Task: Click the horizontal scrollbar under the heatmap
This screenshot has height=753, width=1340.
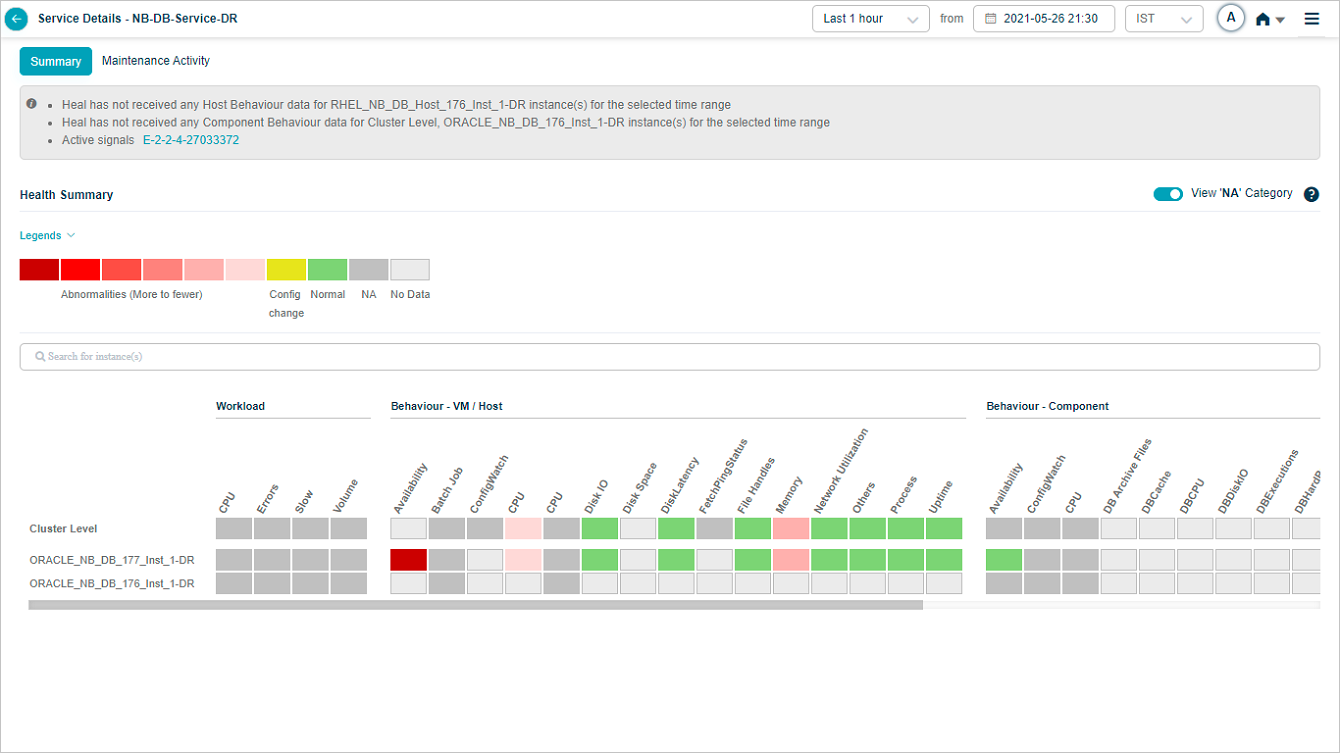Action: (475, 605)
